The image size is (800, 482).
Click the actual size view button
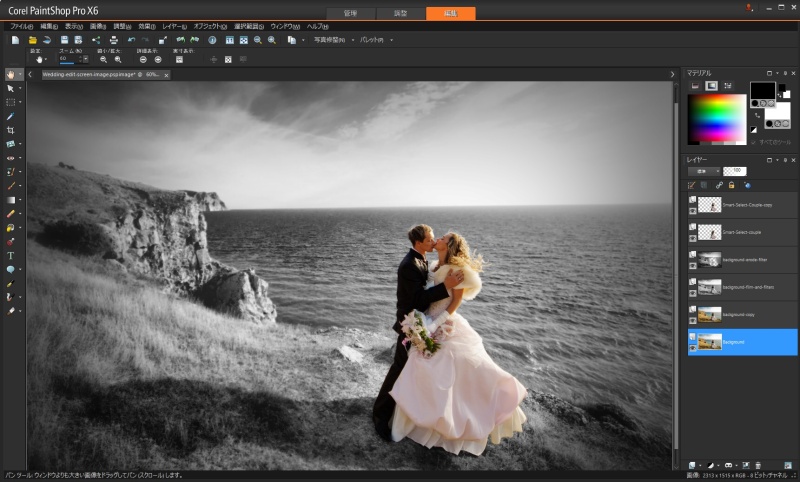tap(179, 60)
